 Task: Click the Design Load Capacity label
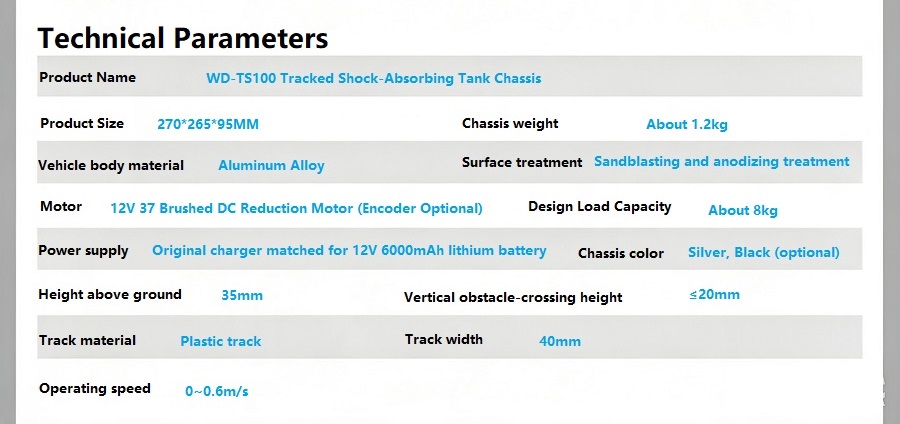click(x=600, y=207)
